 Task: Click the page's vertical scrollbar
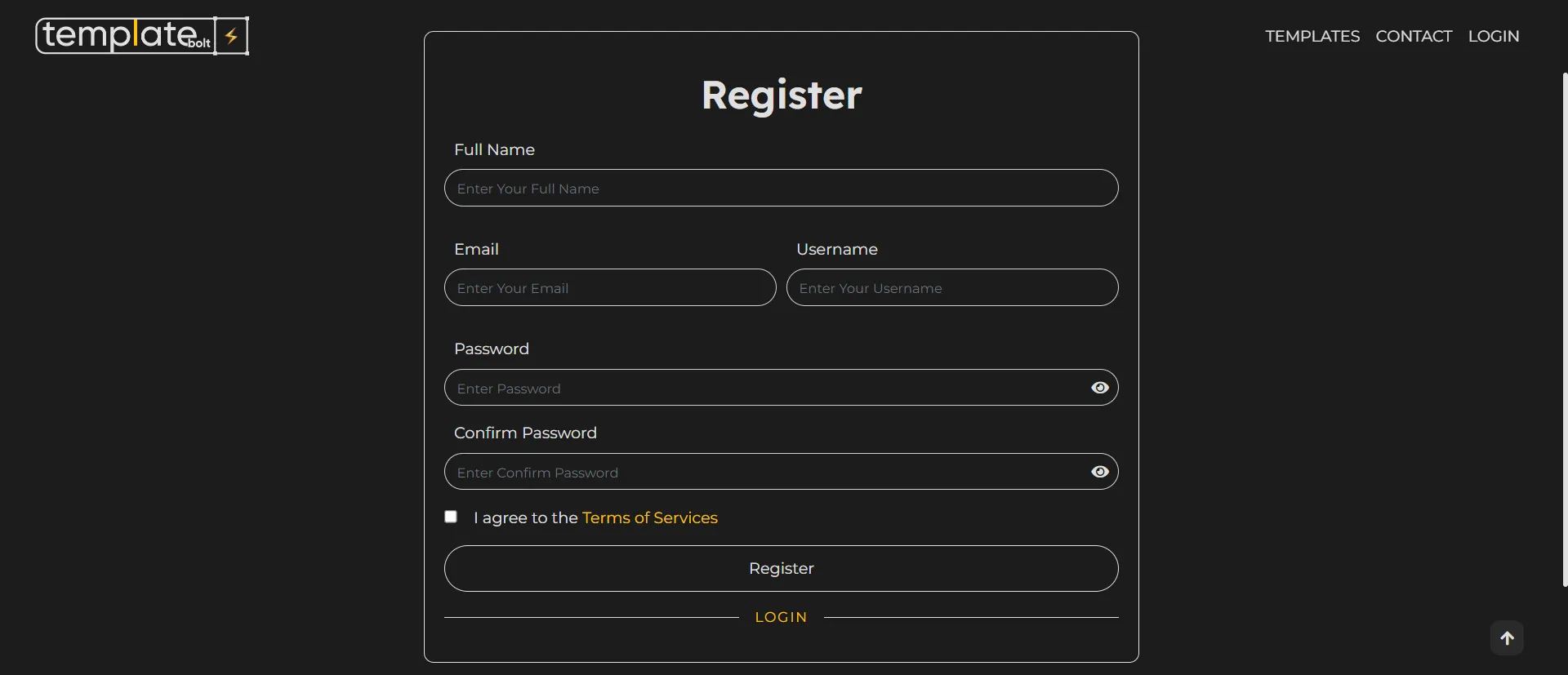pyautogui.click(x=1565, y=326)
